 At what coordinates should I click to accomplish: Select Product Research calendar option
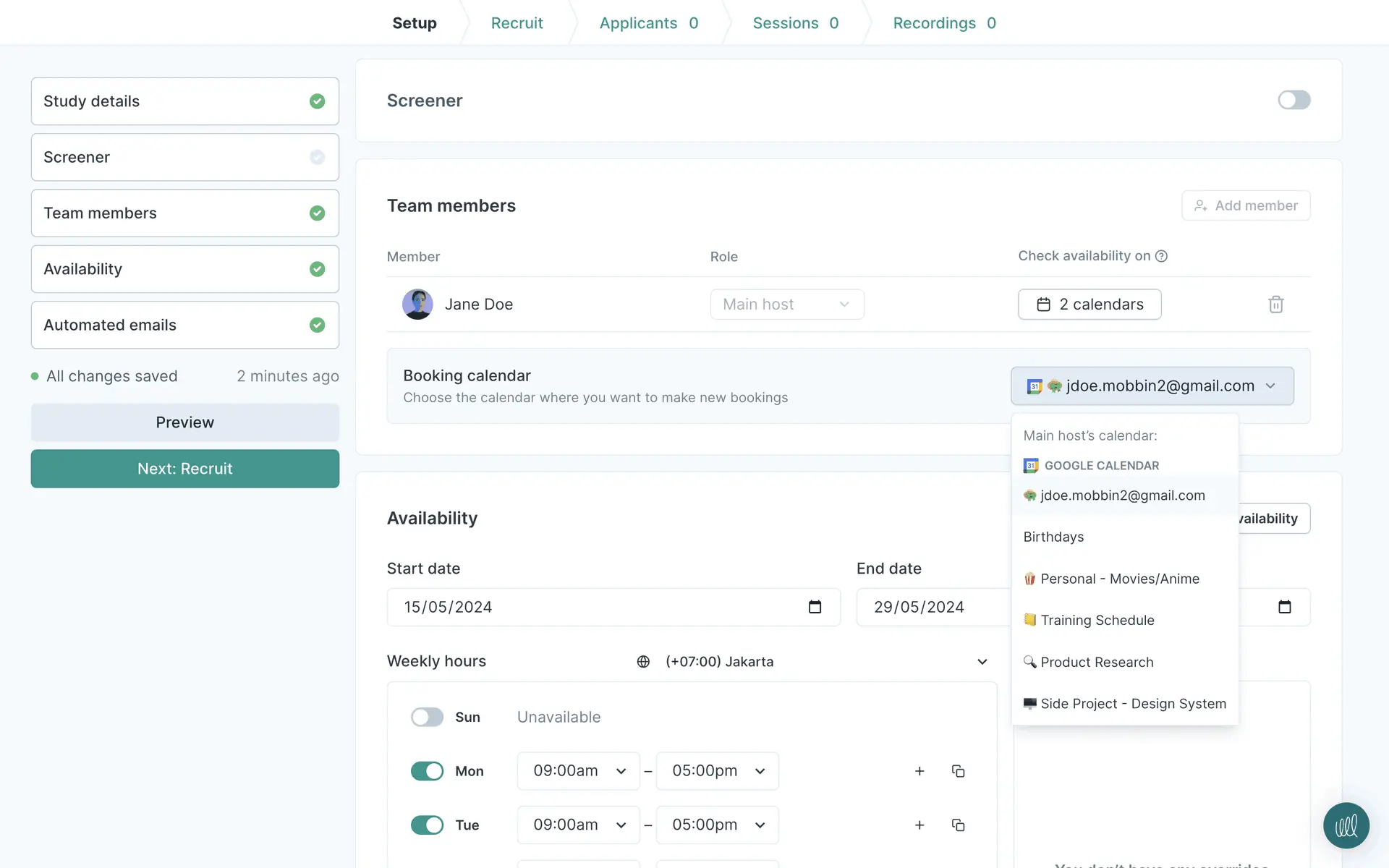1097,662
